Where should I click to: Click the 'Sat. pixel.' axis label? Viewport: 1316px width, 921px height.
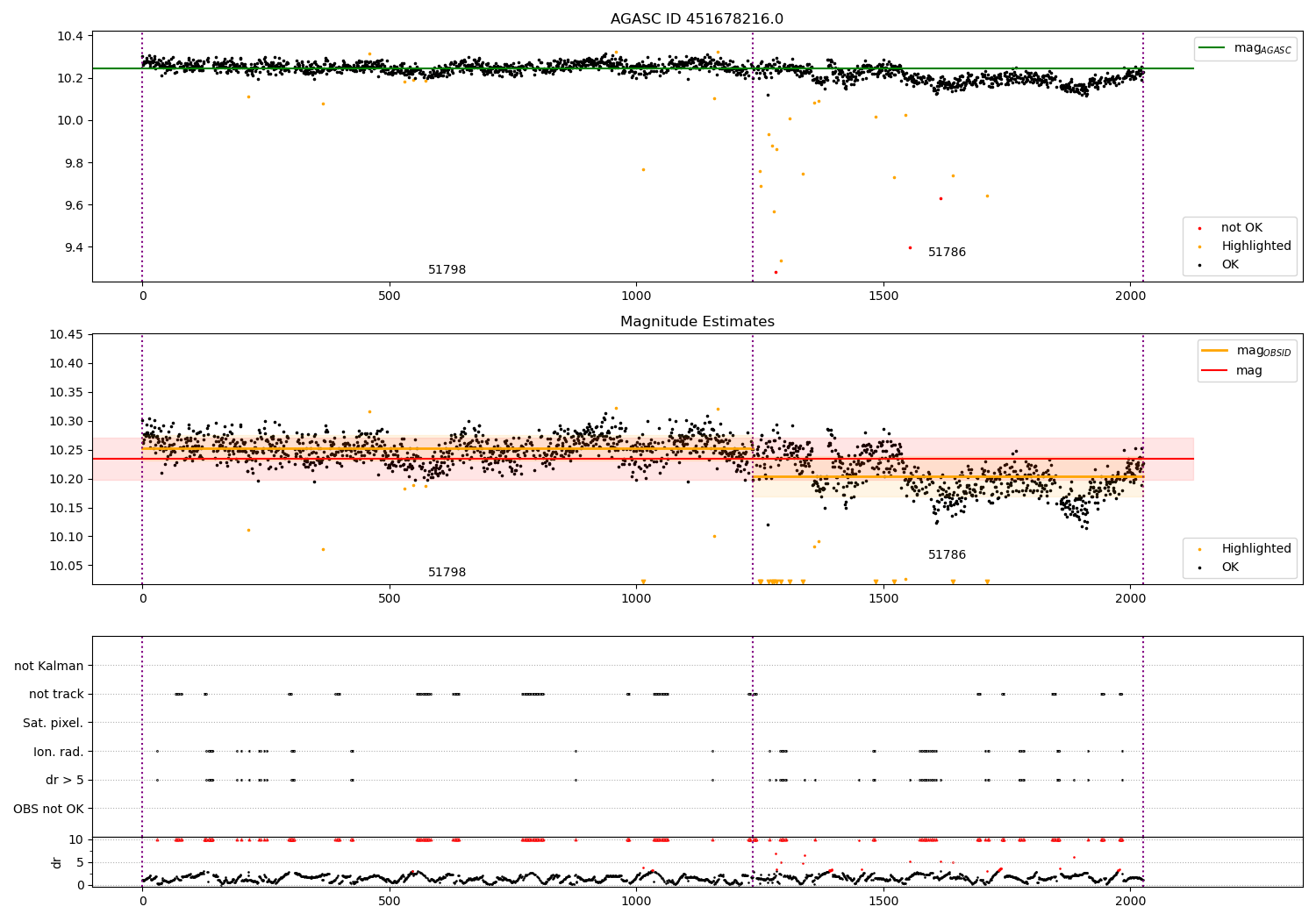(x=54, y=723)
